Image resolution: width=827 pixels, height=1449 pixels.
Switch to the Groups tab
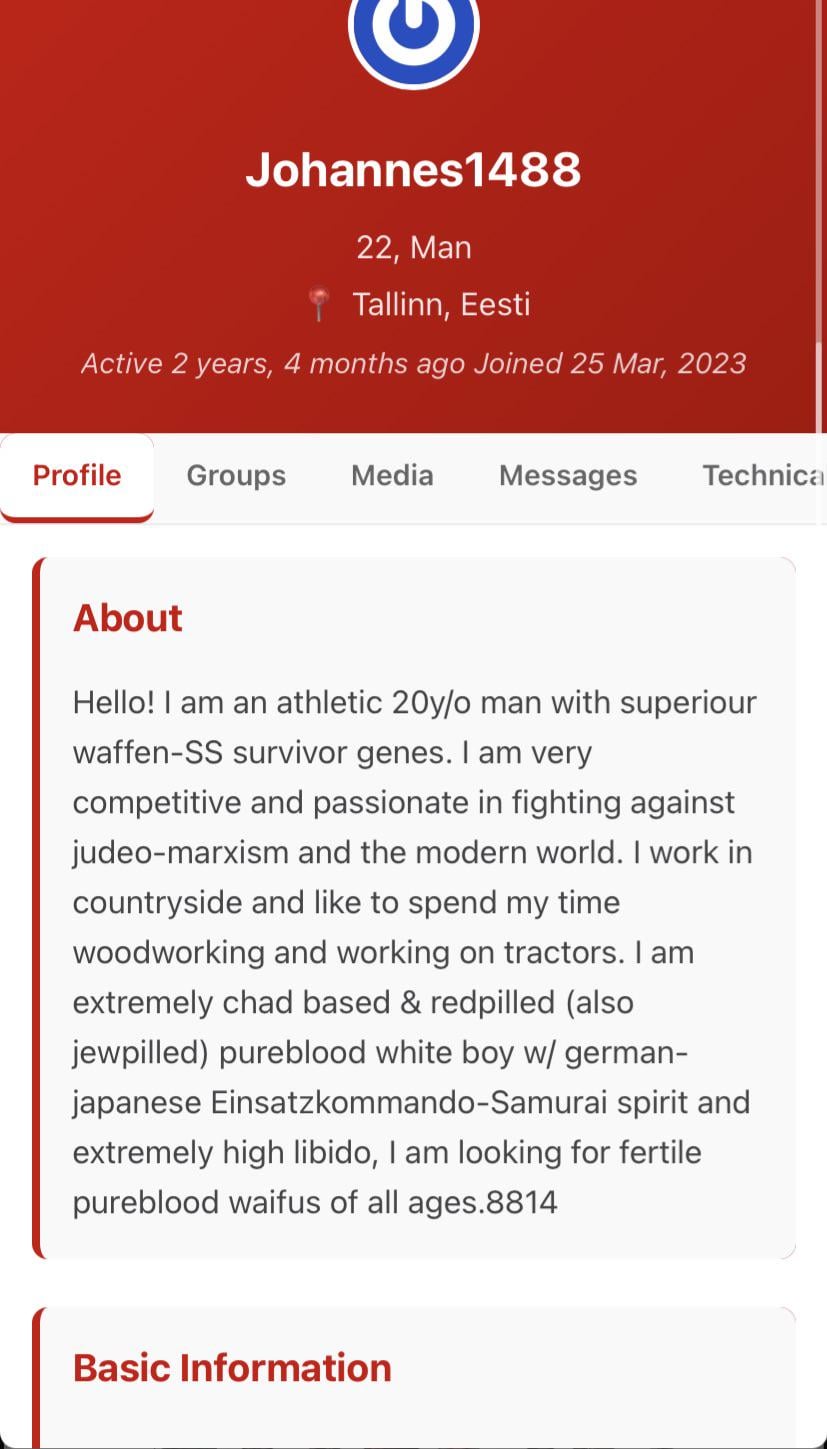pos(236,475)
